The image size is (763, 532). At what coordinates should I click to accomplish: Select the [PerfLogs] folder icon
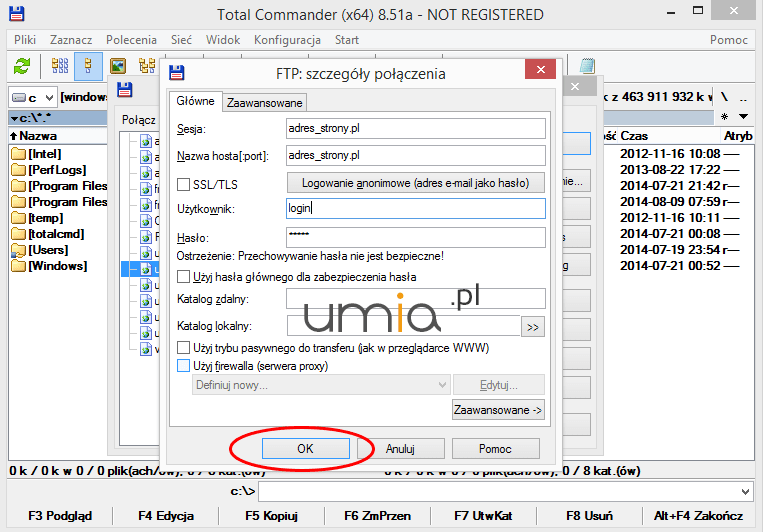(x=18, y=170)
